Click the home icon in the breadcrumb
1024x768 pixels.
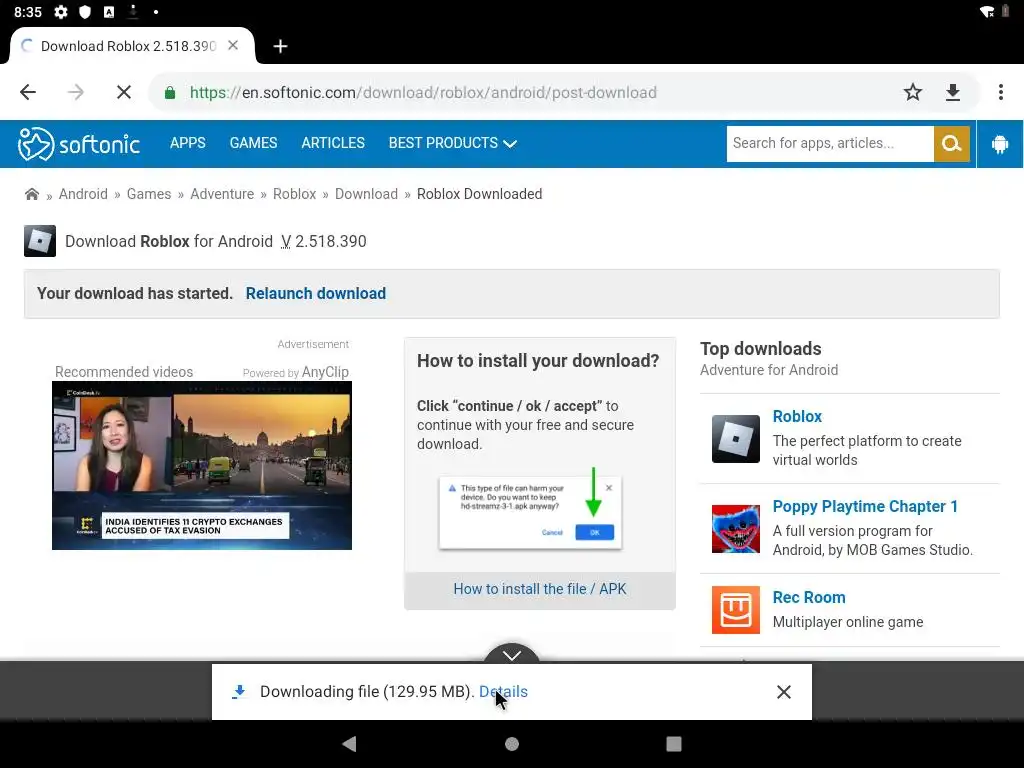(x=31, y=194)
